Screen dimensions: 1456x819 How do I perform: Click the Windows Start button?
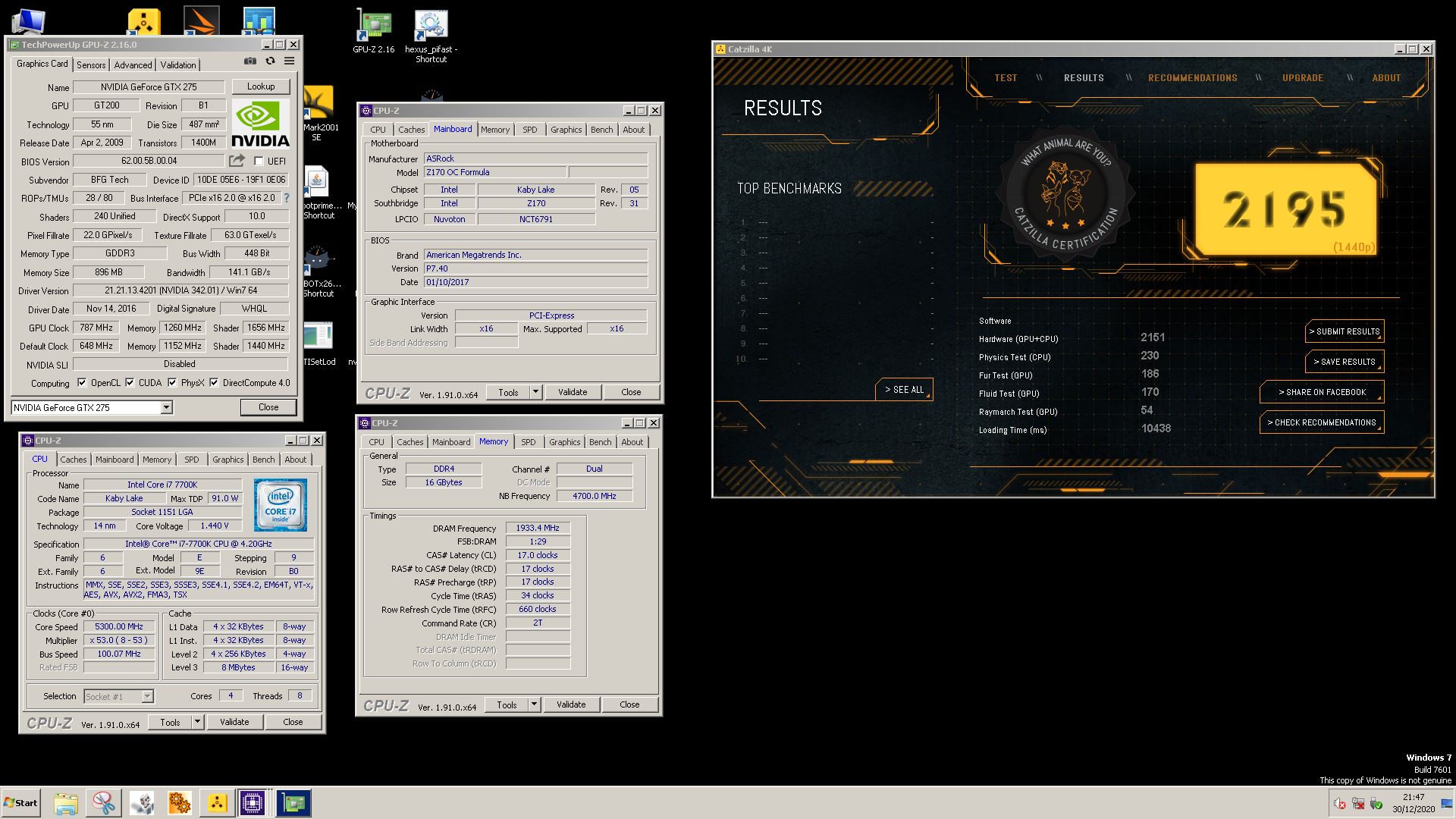click(20, 803)
